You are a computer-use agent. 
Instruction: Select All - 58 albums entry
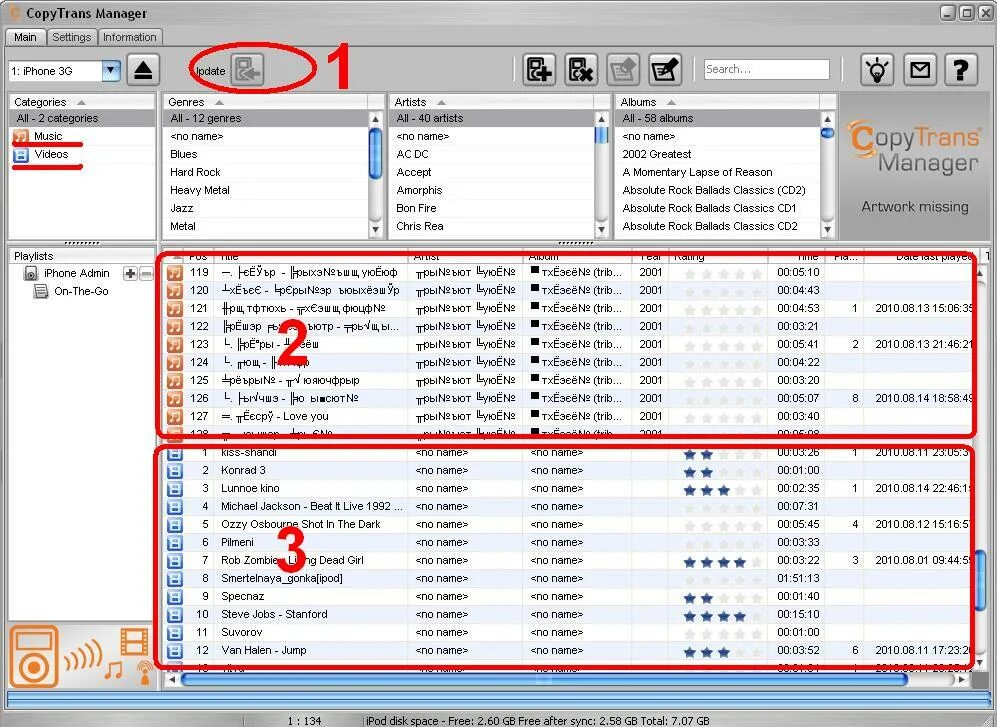(x=718, y=118)
